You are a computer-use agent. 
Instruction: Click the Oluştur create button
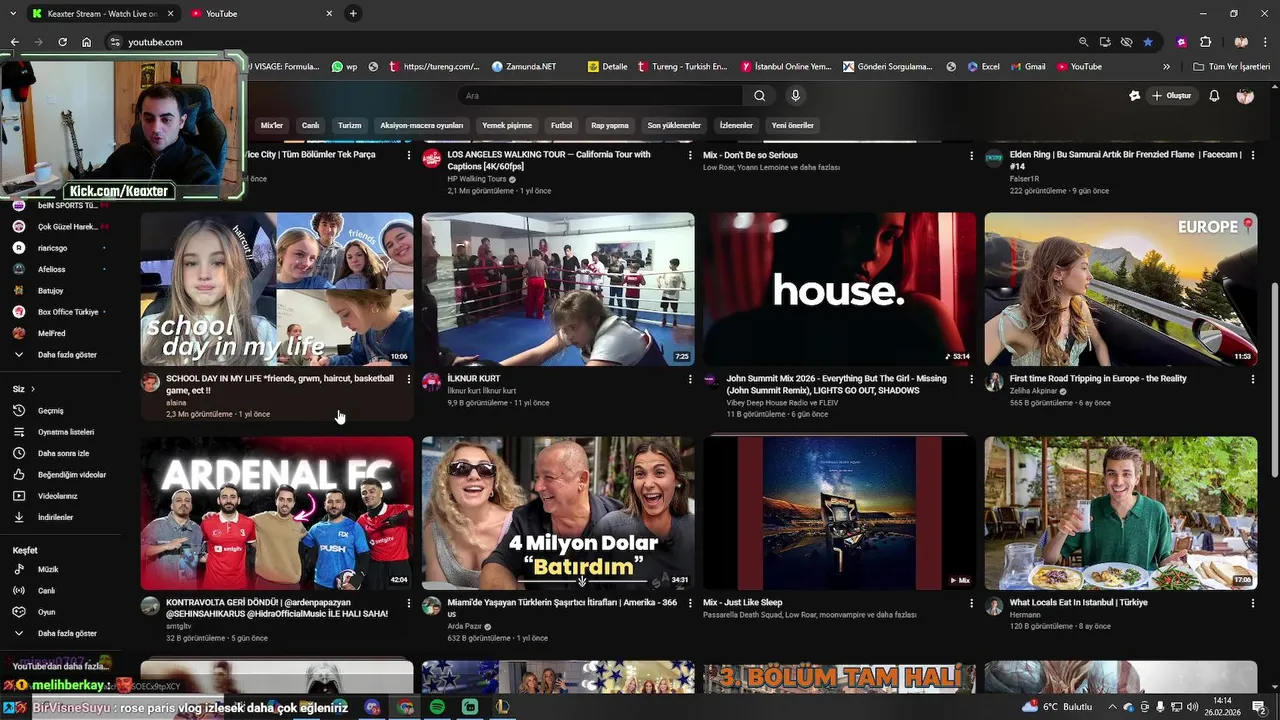(x=1171, y=96)
